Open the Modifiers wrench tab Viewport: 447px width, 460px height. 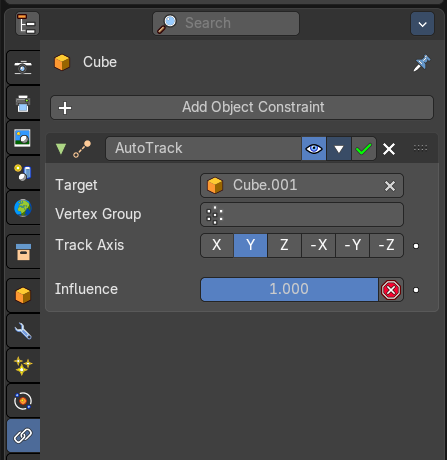(23, 331)
